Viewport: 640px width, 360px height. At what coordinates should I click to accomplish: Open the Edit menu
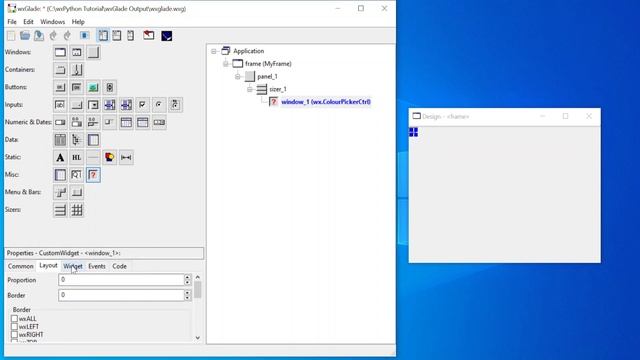coord(28,22)
